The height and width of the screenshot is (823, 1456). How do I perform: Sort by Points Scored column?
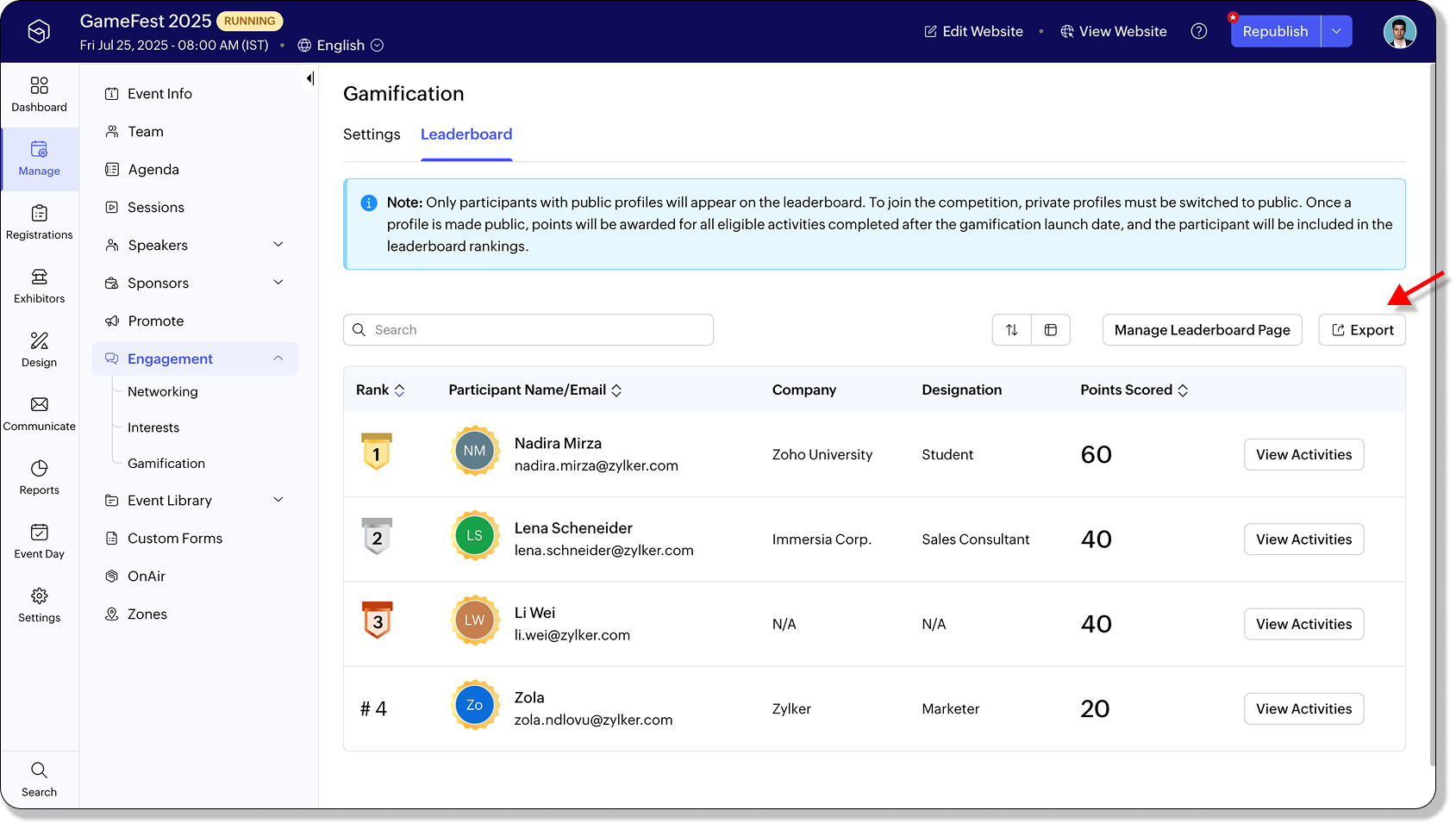point(1183,390)
